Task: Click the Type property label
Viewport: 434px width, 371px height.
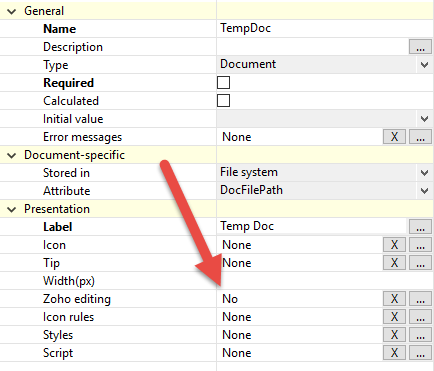Action: (56, 65)
